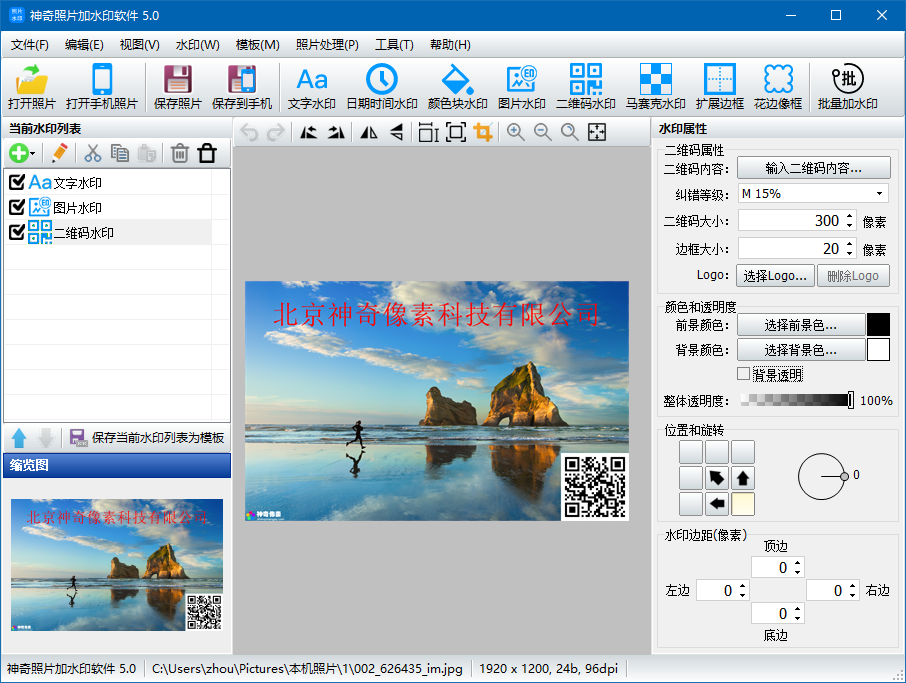
Task: Click the 二维码大小 300 input field
Action: click(790, 221)
